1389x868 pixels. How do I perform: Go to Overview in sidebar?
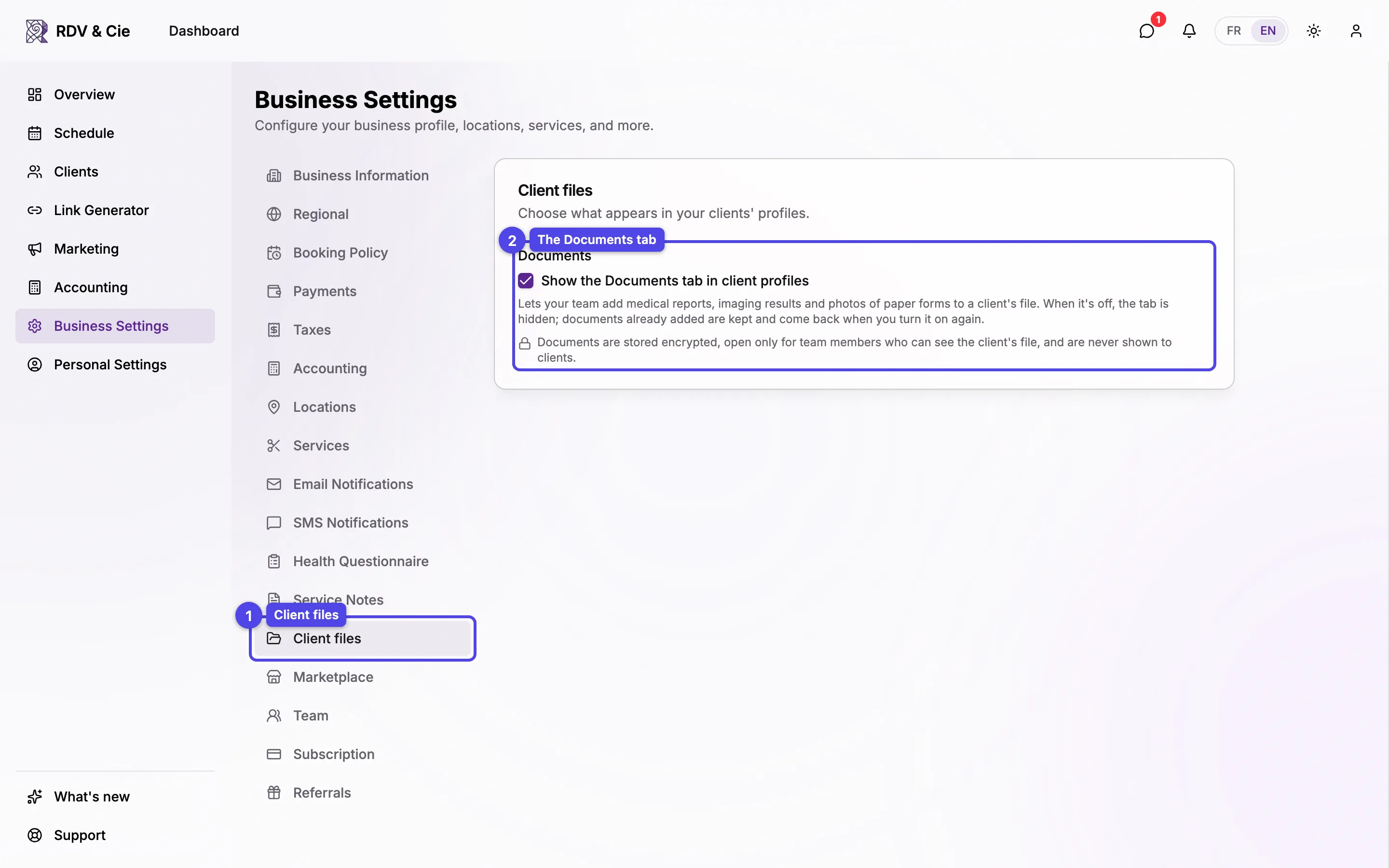click(x=115, y=95)
